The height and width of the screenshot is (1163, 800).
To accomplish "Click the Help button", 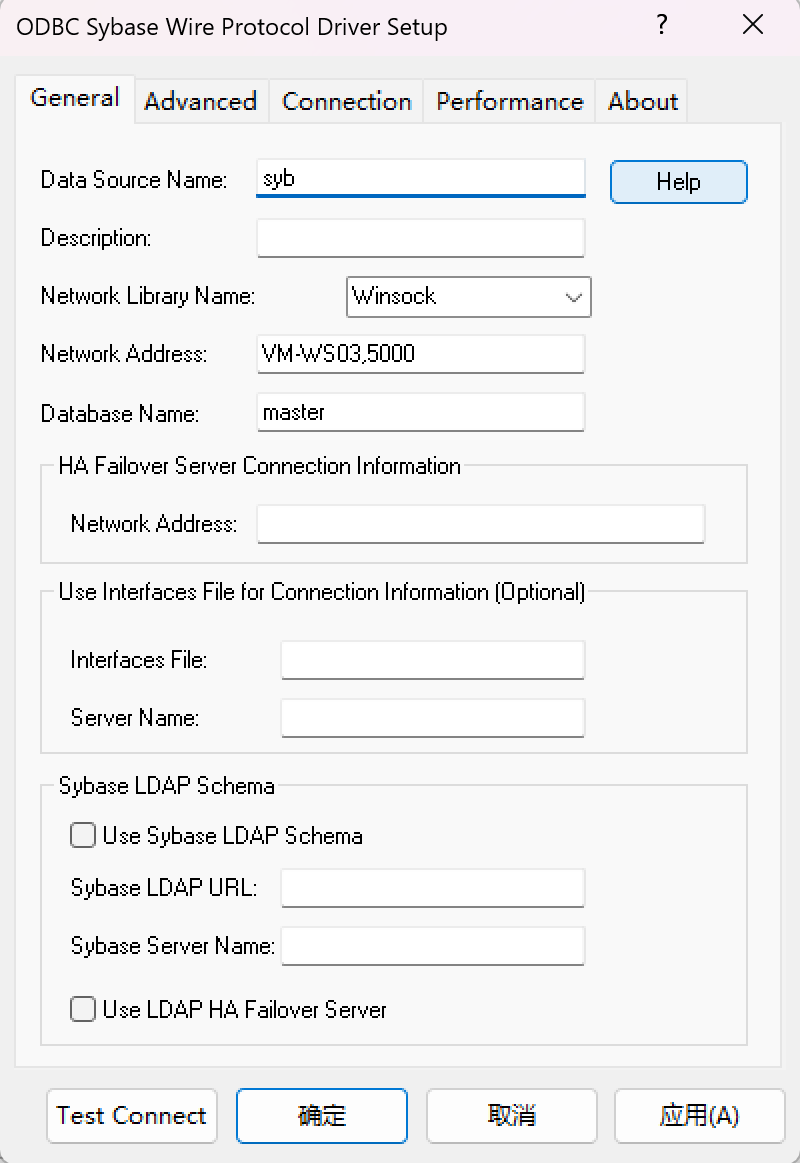I will coord(678,182).
